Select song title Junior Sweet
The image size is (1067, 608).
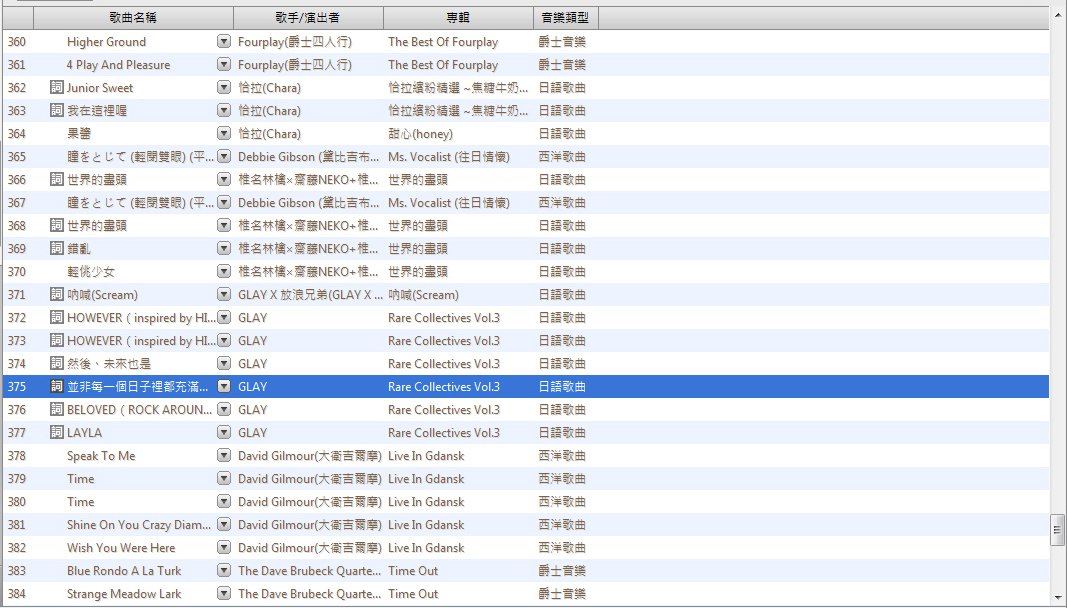pos(100,88)
